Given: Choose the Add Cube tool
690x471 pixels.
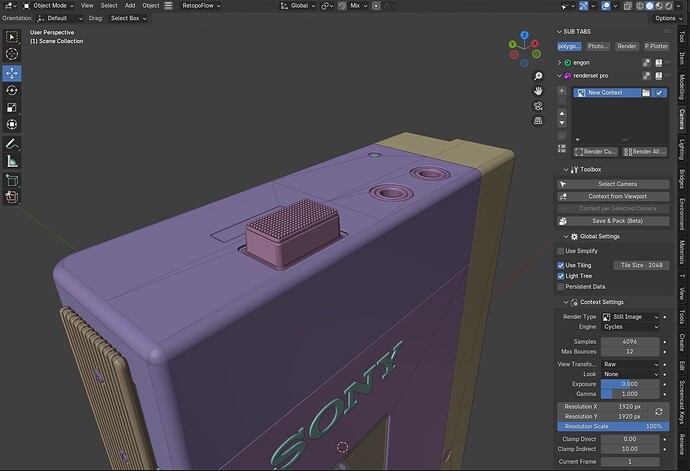Looking at the screenshot, I should [x=12, y=180].
